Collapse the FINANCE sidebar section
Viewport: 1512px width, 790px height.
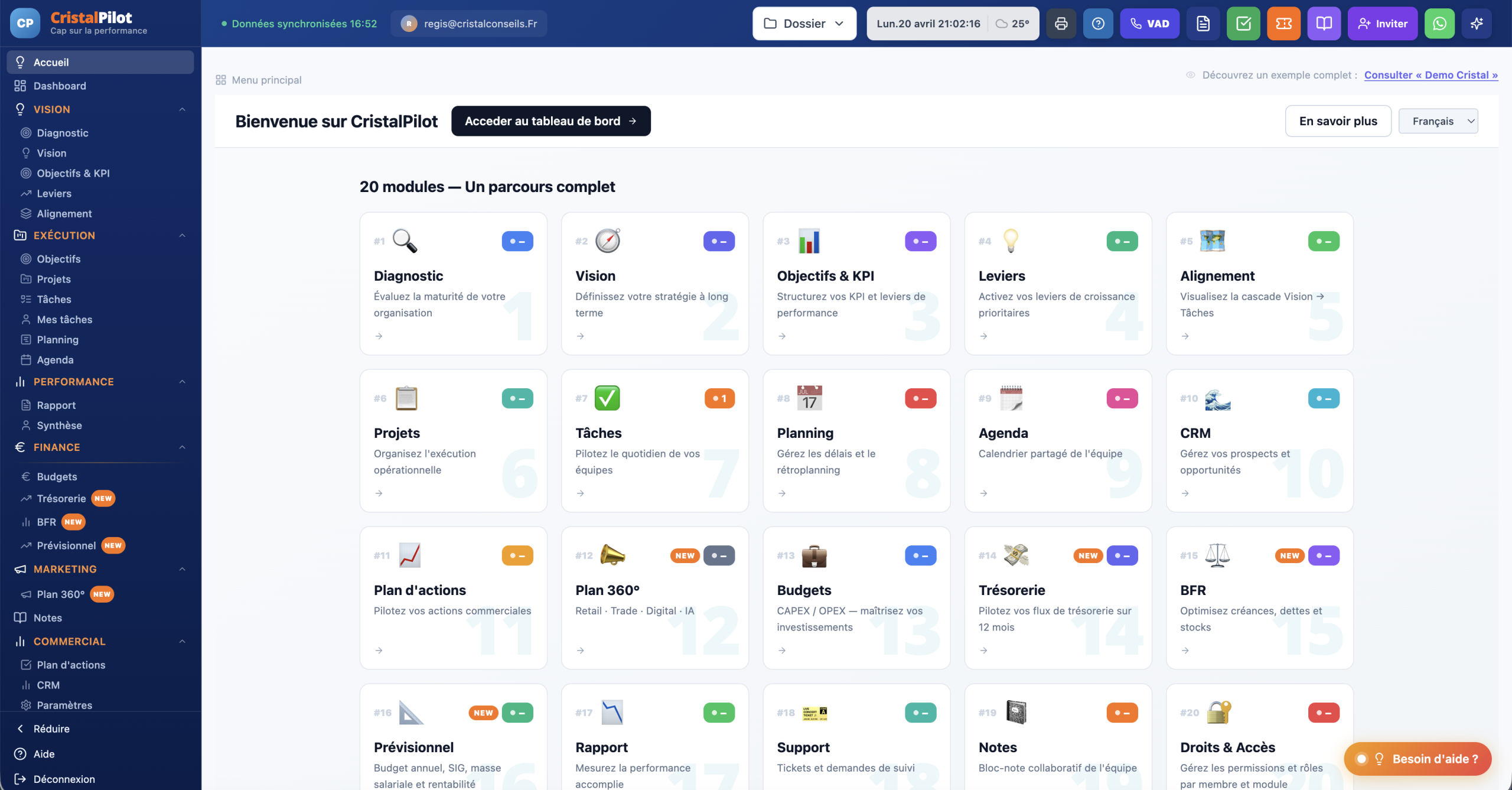pyautogui.click(x=183, y=447)
